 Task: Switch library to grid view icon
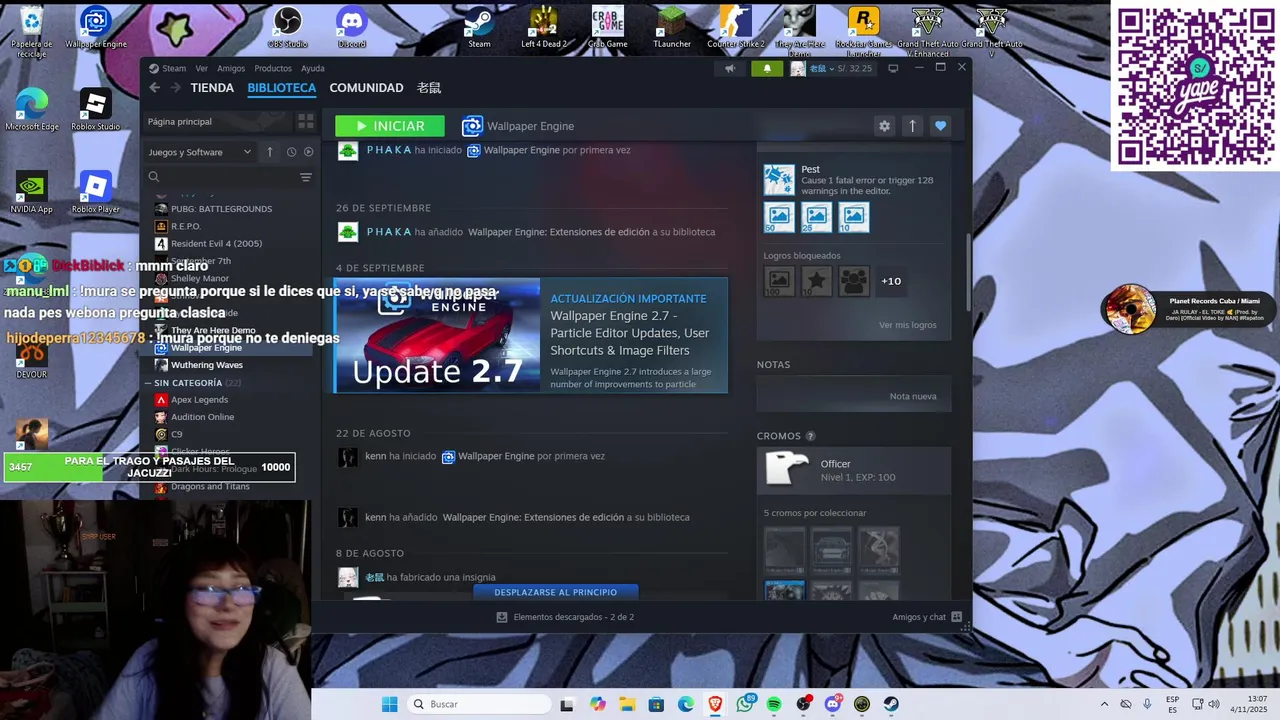click(x=306, y=121)
